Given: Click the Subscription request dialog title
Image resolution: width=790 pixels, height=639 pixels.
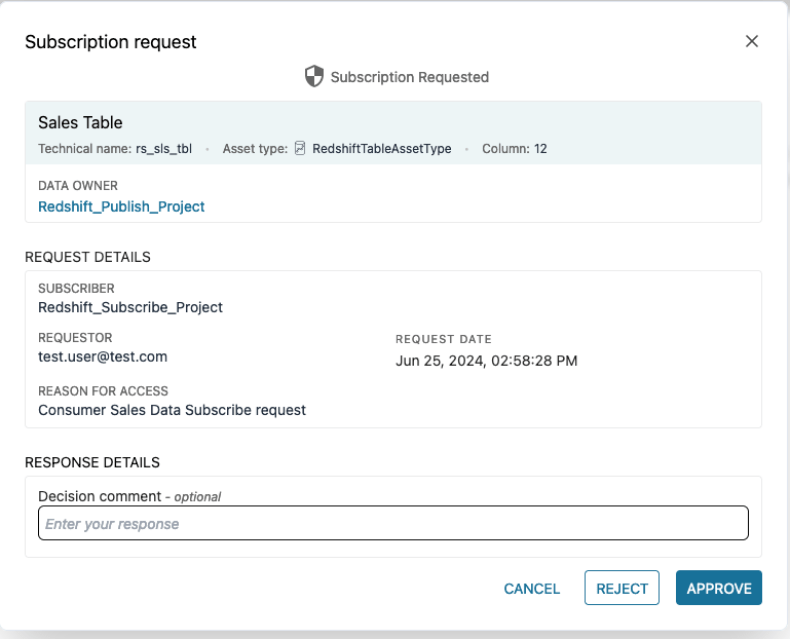Looking at the screenshot, I should click(x=110, y=42).
